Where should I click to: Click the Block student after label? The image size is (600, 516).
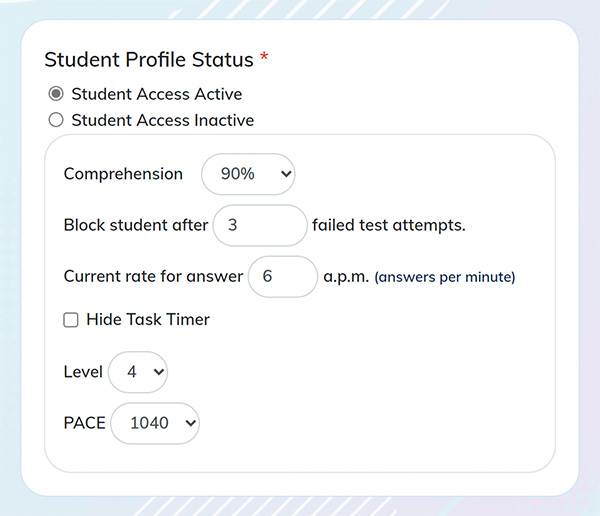pos(136,225)
